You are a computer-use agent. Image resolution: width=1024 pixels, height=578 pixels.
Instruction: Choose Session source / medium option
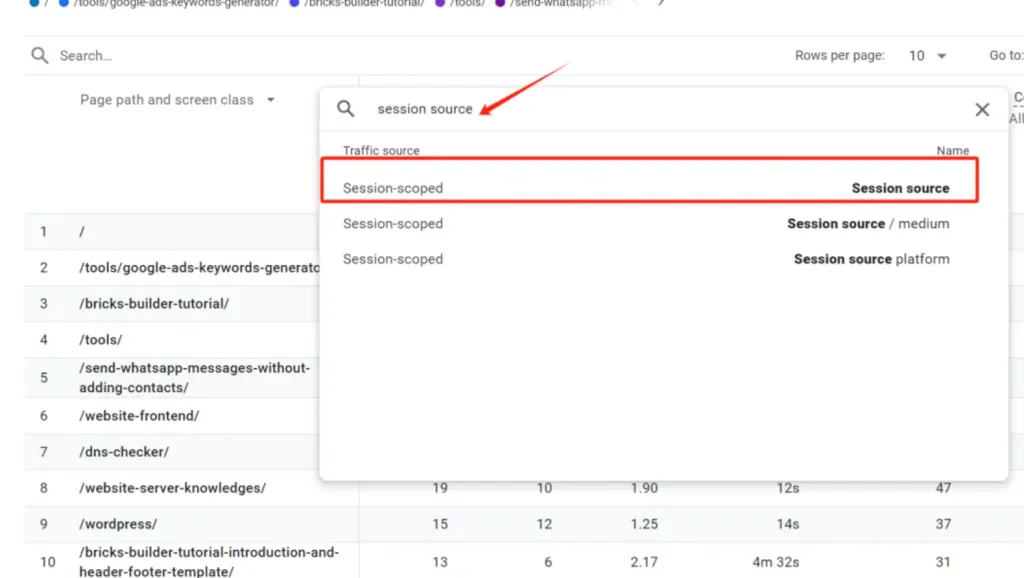648,224
